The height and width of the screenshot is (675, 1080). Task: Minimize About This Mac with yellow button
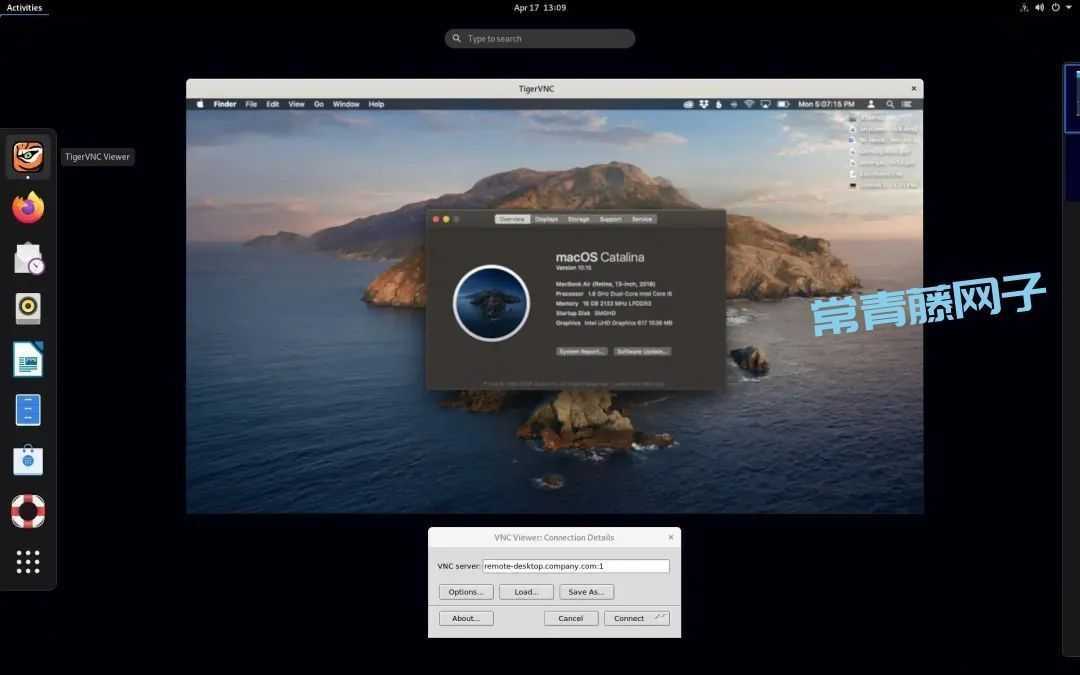click(x=446, y=219)
